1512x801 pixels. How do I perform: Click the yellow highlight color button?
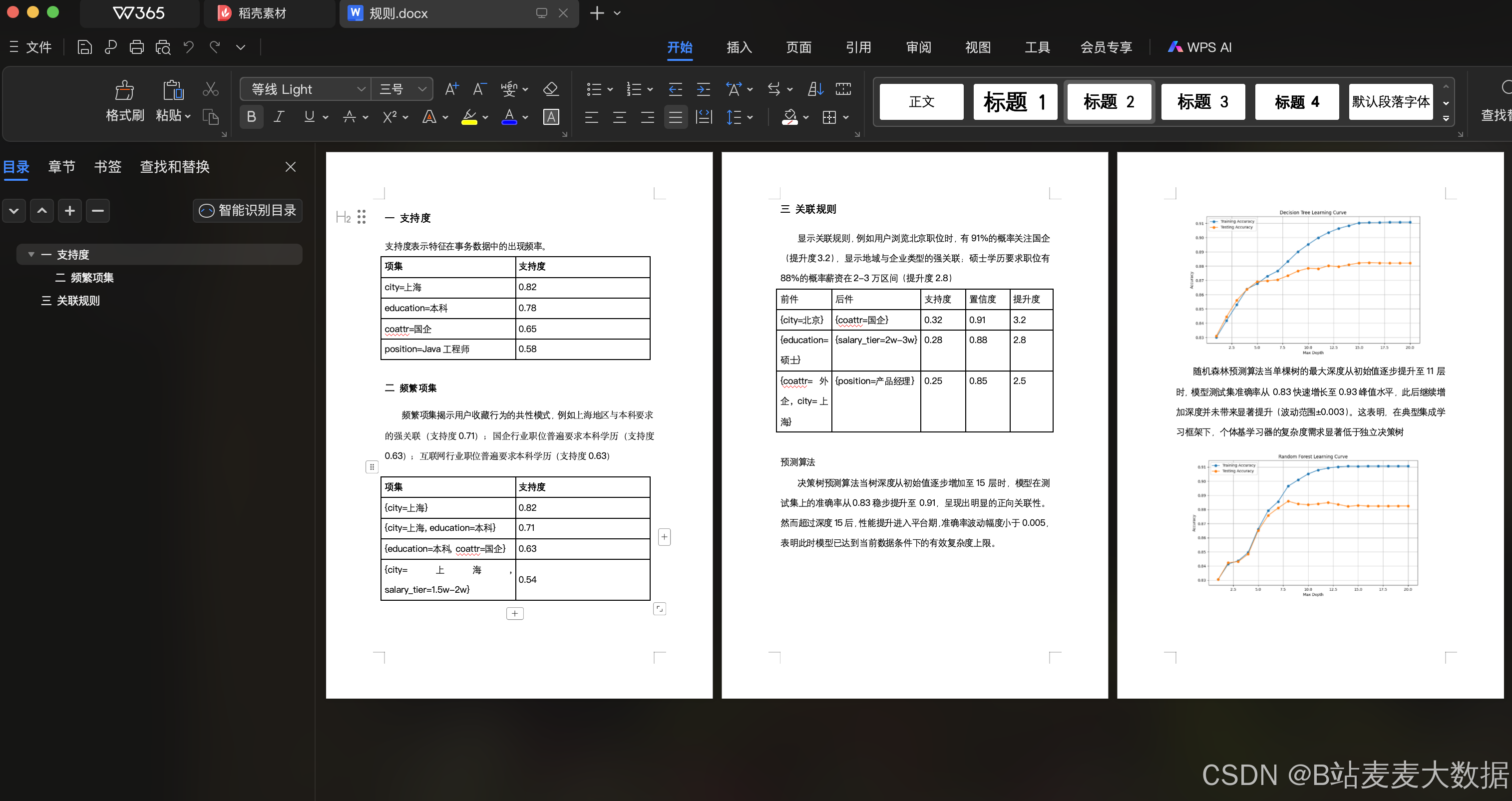click(x=469, y=117)
